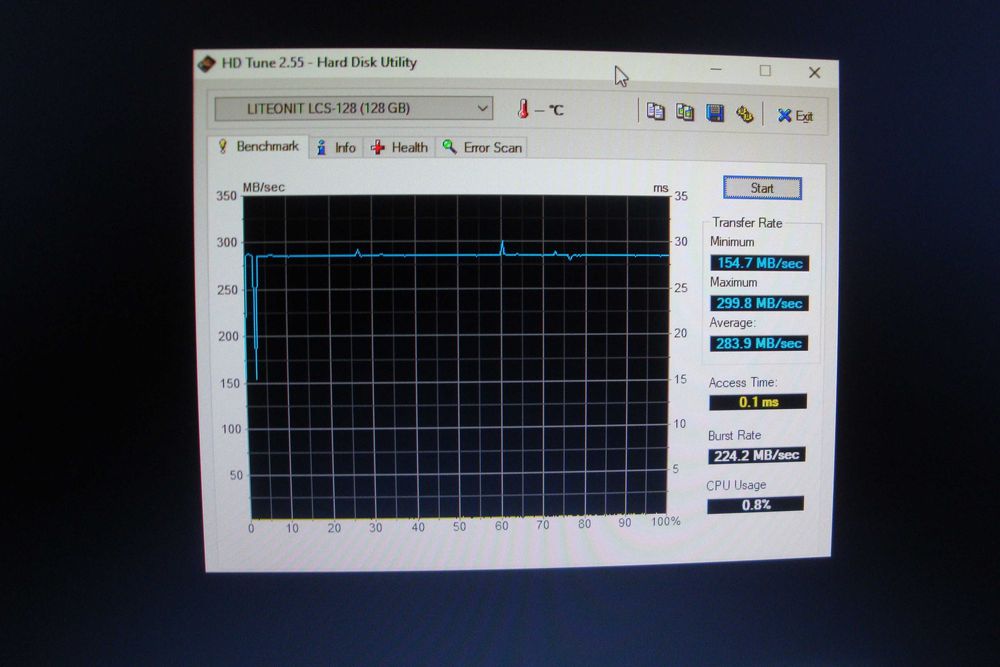This screenshot has height=667, width=1000.
Task: Open the Options gear icon
Action: pyautogui.click(x=744, y=114)
